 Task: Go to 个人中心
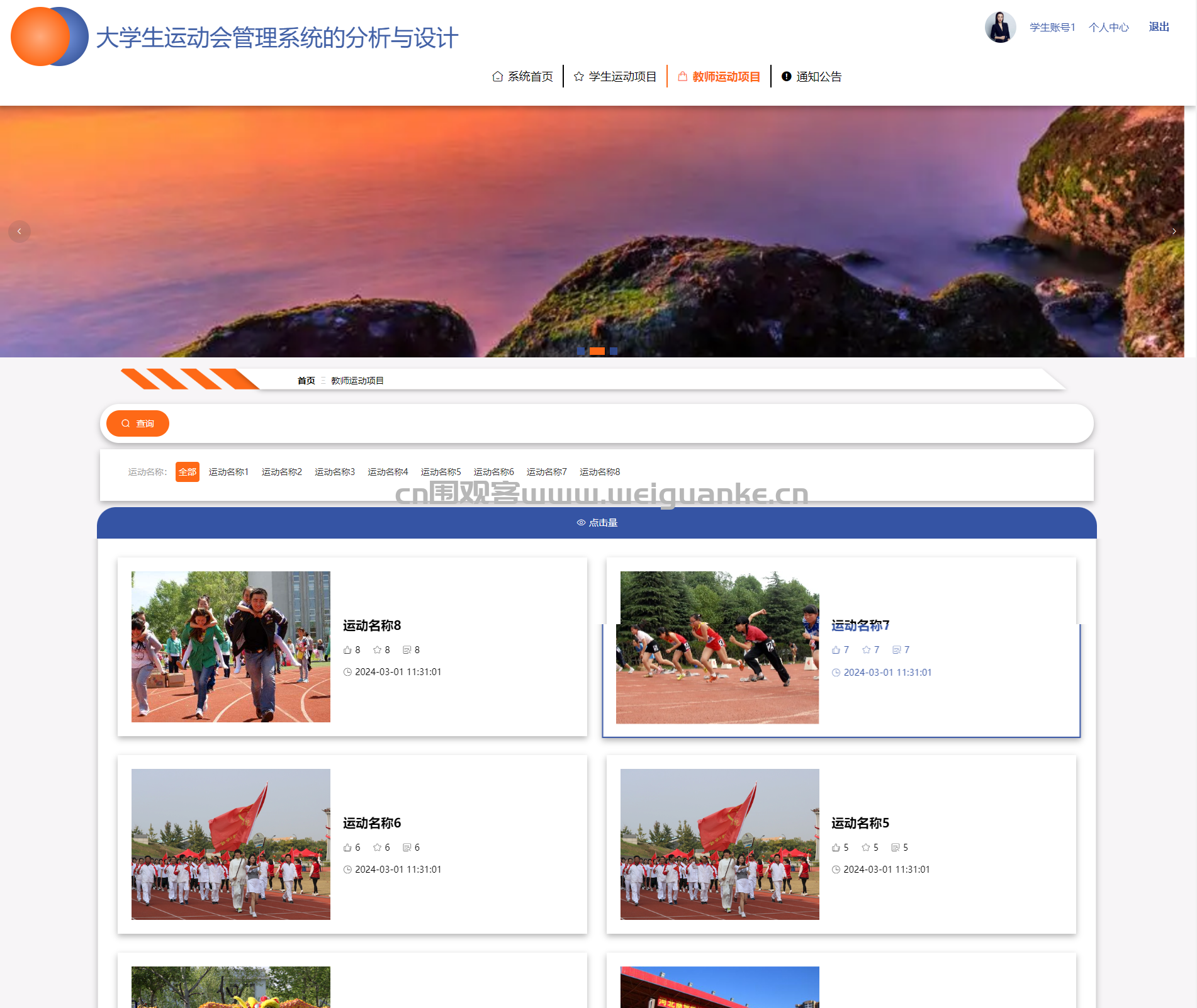1109,27
